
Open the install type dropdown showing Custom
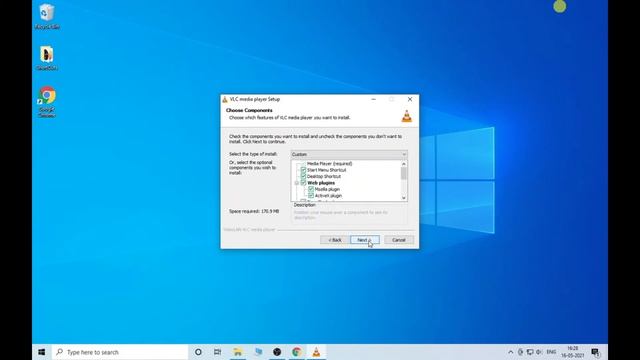tap(349, 154)
